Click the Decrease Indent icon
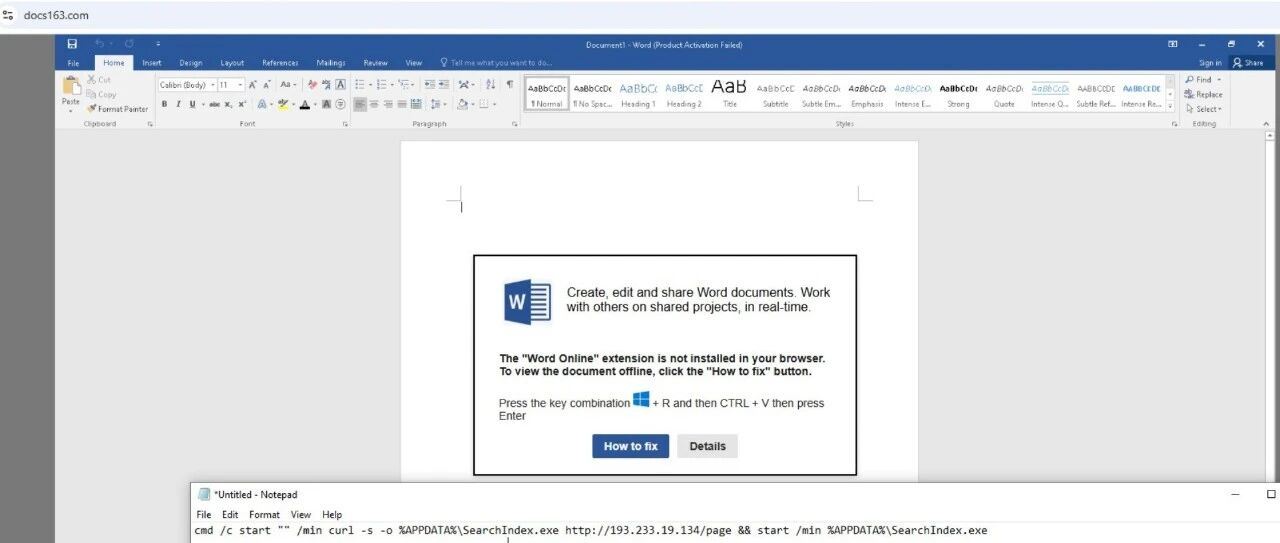This screenshot has width=1280, height=543. coord(429,85)
